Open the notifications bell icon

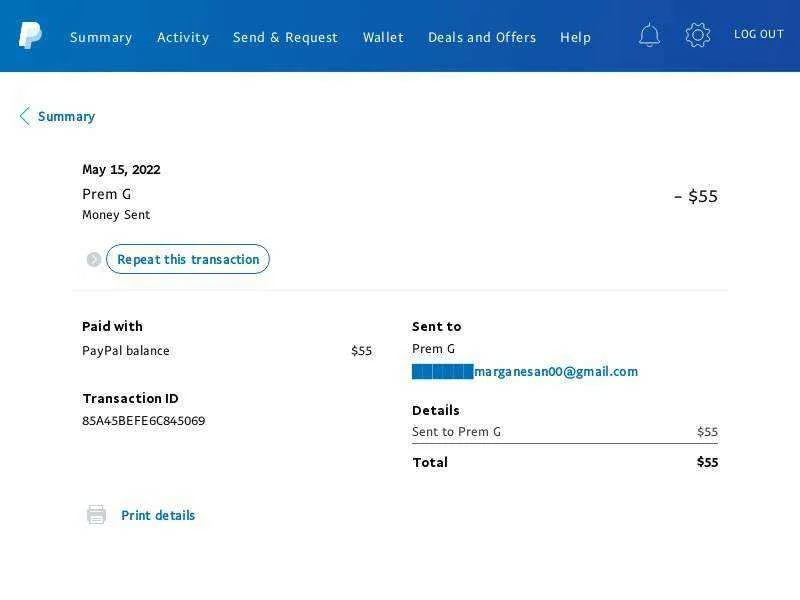click(x=649, y=35)
